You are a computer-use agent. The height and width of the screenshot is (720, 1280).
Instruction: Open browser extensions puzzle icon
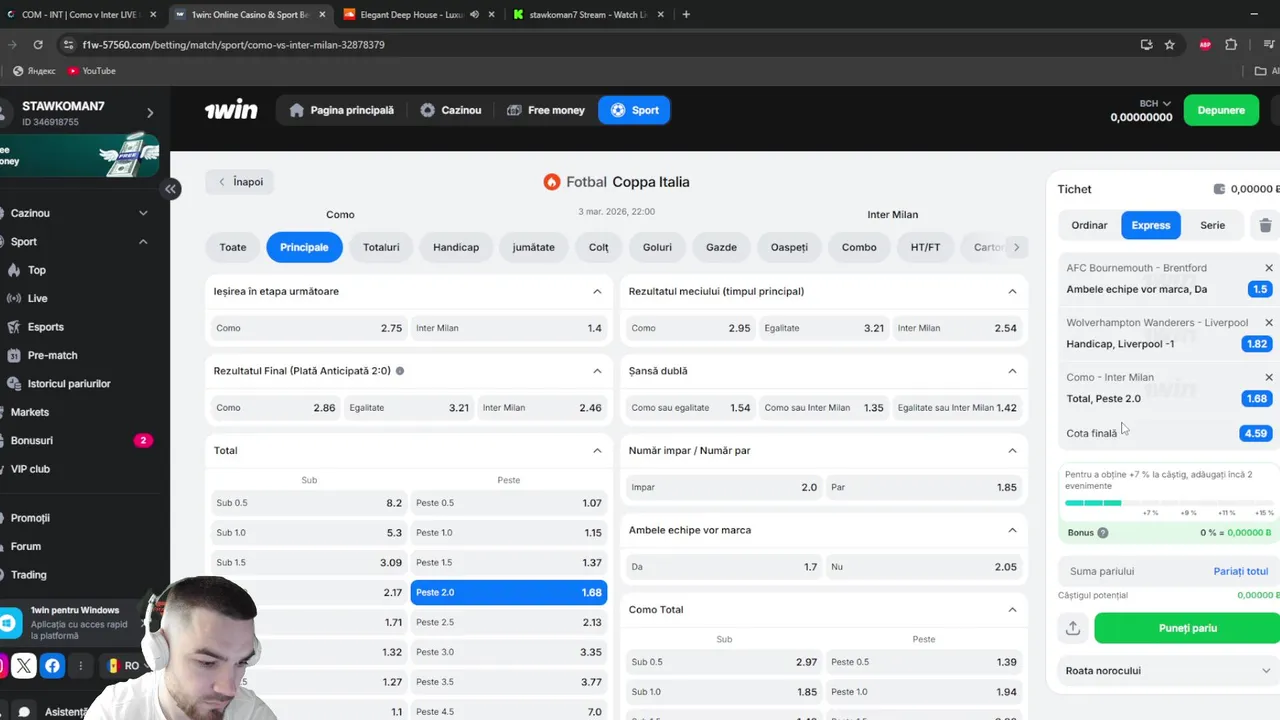tap(1231, 44)
